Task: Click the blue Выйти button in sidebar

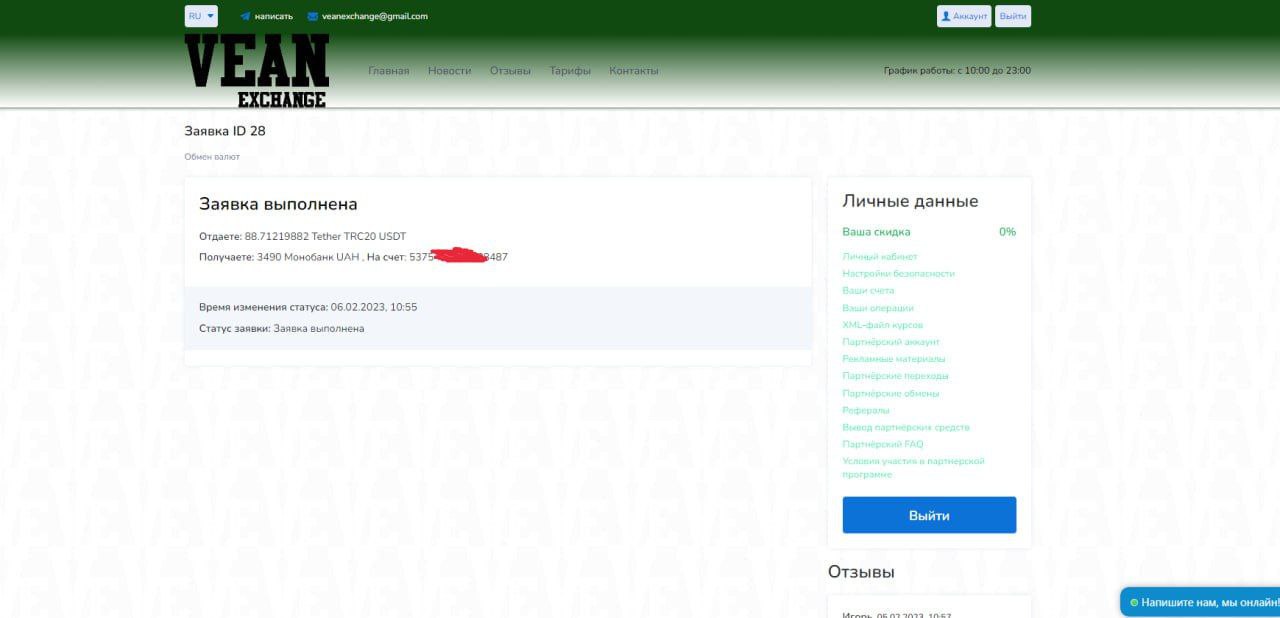Action: coord(929,515)
